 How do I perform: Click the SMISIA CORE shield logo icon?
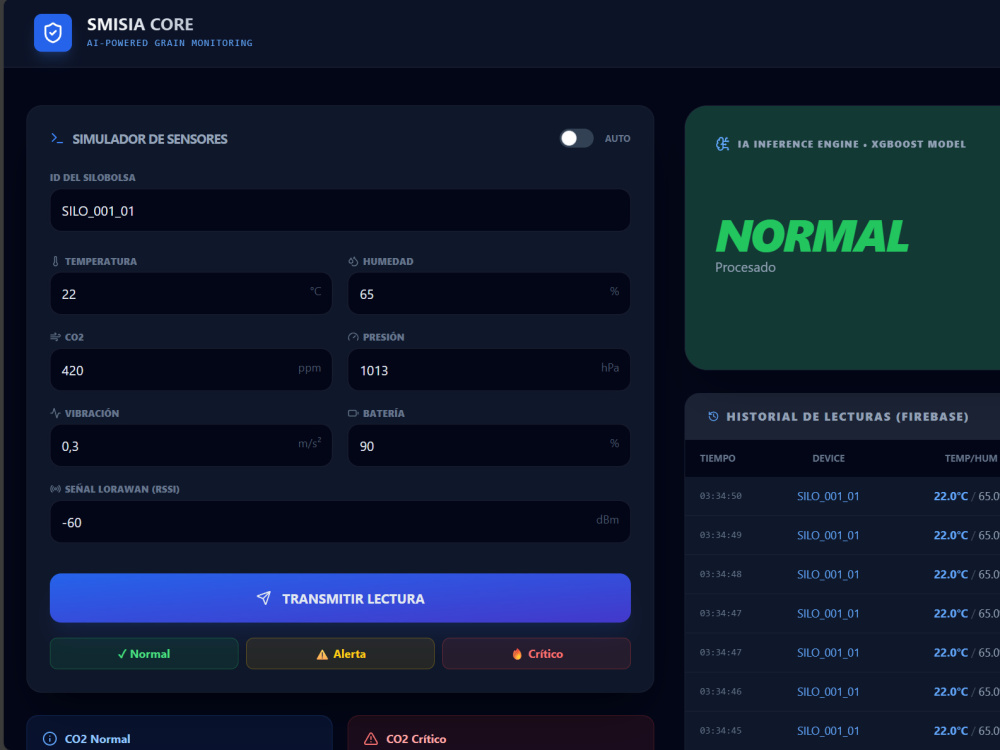point(53,33)
